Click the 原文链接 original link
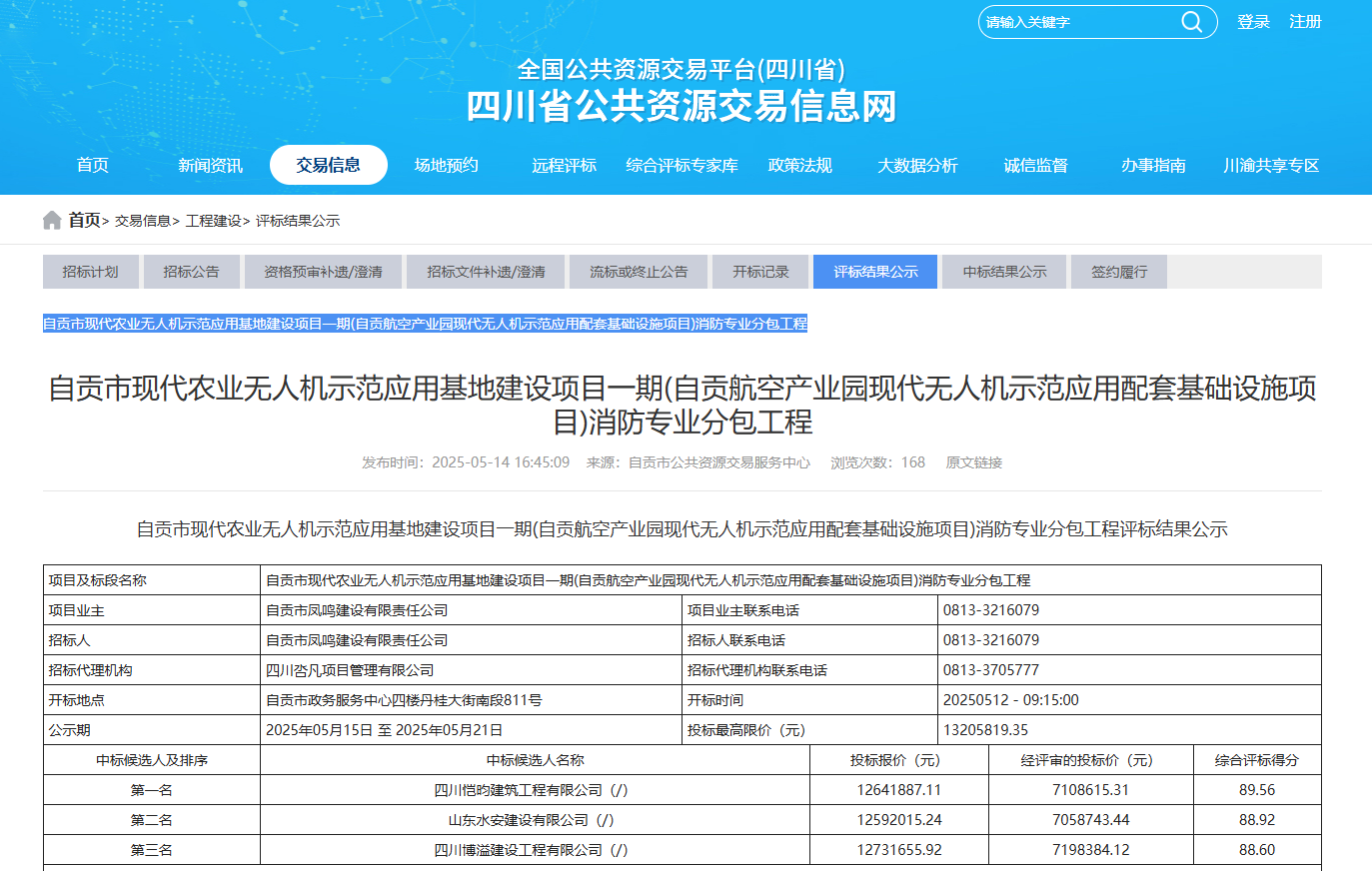 click(x=973, y=462)
